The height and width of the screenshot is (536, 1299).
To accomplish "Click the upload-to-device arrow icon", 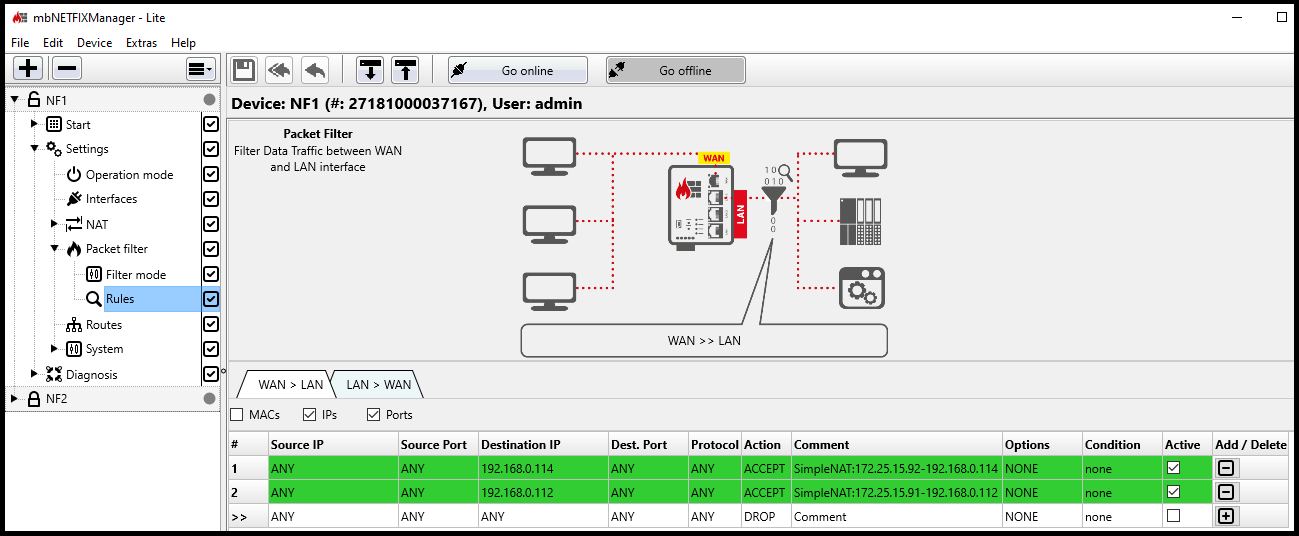I will (x=404, y=70).
